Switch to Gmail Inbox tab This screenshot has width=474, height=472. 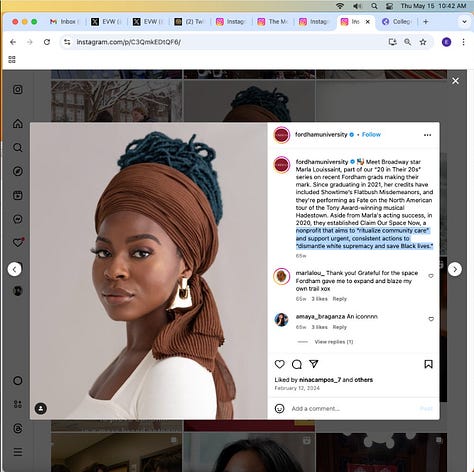click(x=64, y=22)
